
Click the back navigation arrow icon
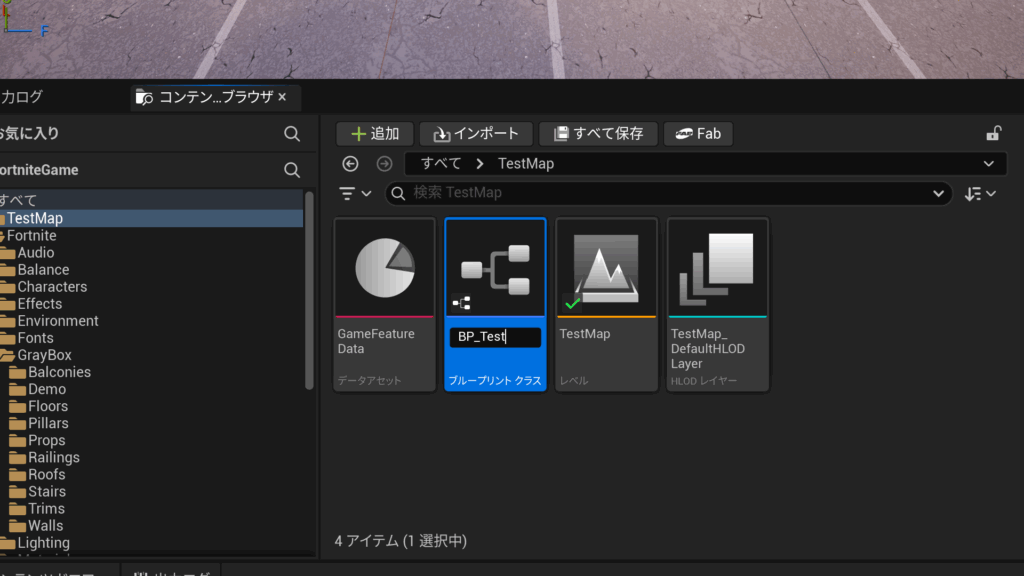350,164
